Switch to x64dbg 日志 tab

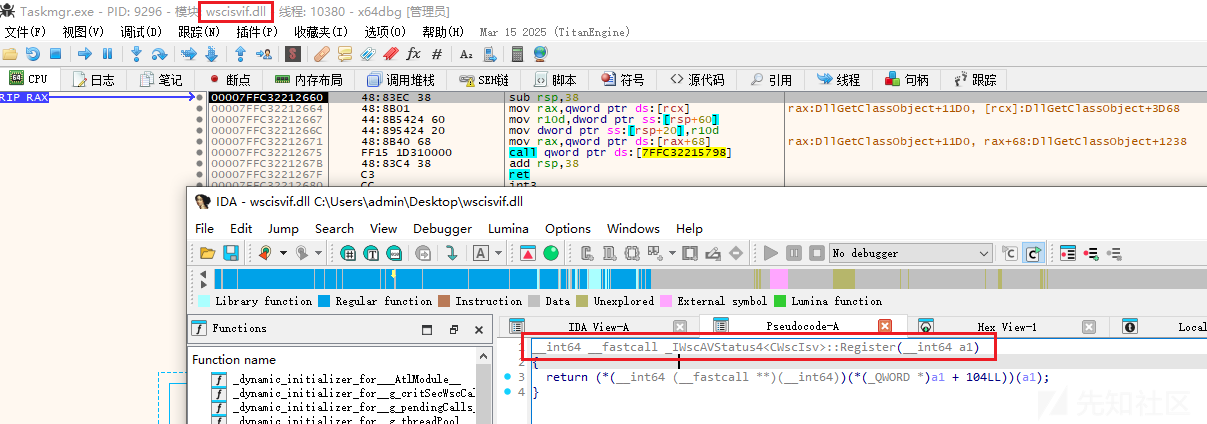pyautogui.click(x=92, y=80)
